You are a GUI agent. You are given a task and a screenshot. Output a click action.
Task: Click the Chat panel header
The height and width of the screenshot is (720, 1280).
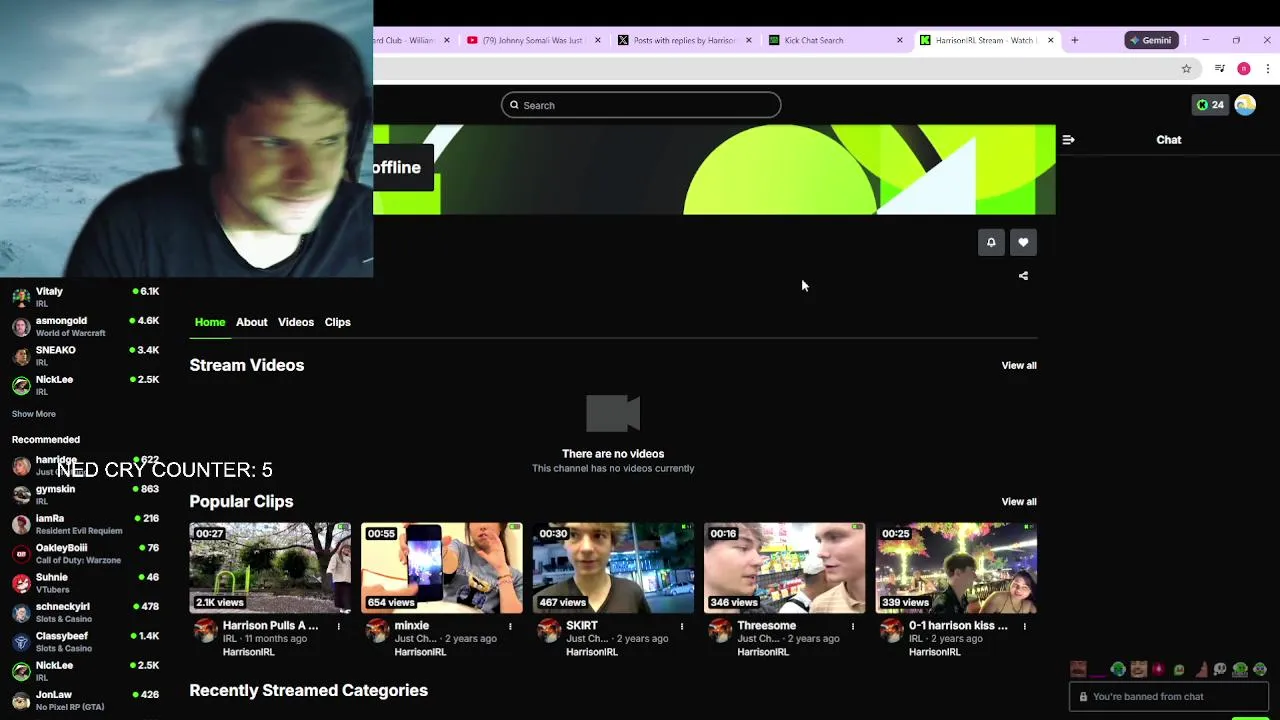pos(1169,140)
